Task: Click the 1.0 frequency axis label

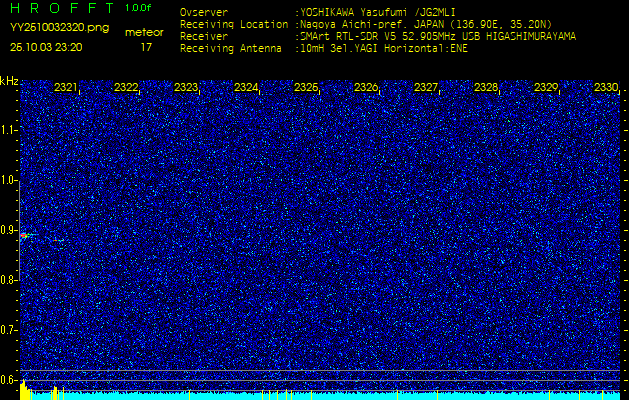Action: pos(9,180)
